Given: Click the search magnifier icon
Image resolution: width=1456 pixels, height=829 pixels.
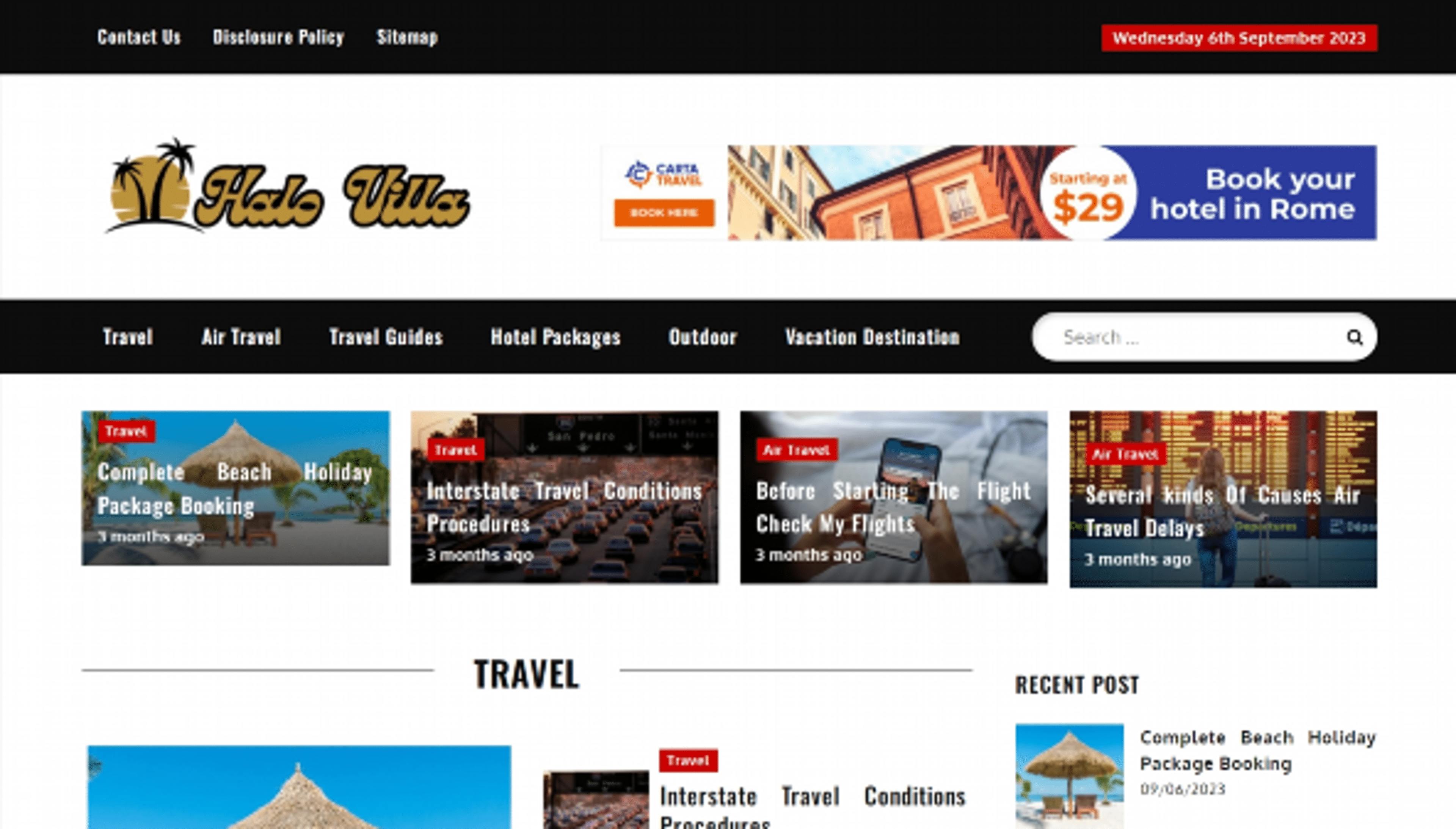Looking at the screenshot, I should click(x=1354, y=337).
